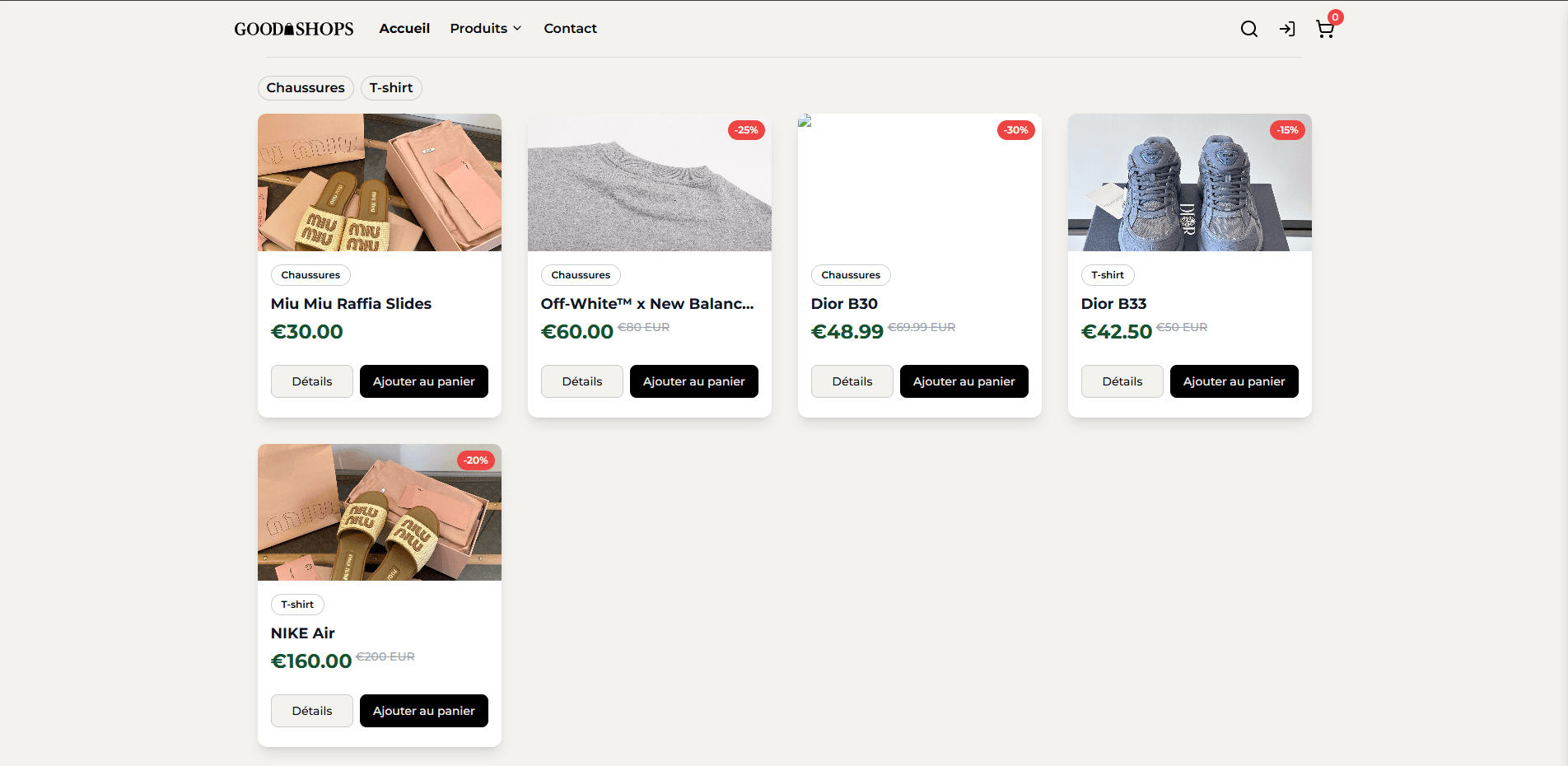Toggle the Chaussures filter chip

306,87
